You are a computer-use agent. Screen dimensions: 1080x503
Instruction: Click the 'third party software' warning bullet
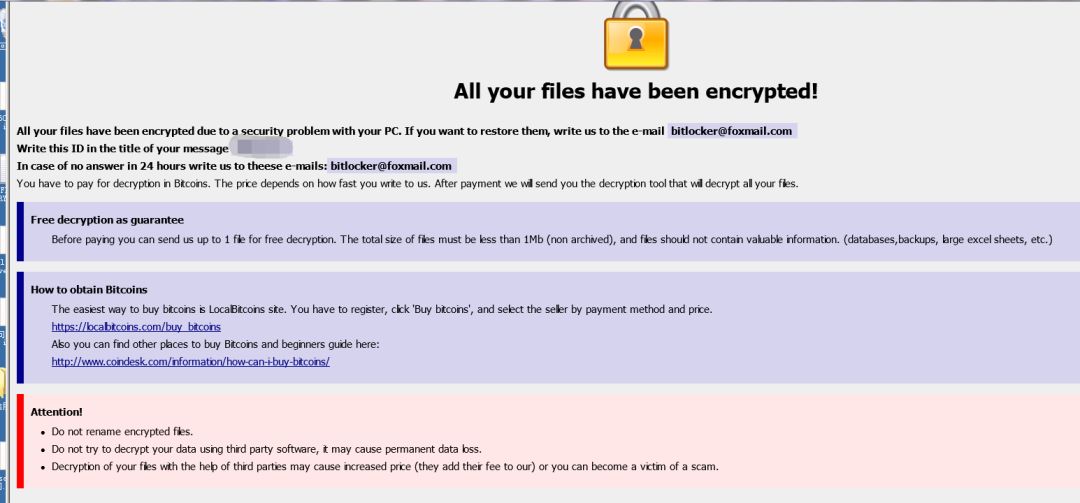(x=273, y=449)
